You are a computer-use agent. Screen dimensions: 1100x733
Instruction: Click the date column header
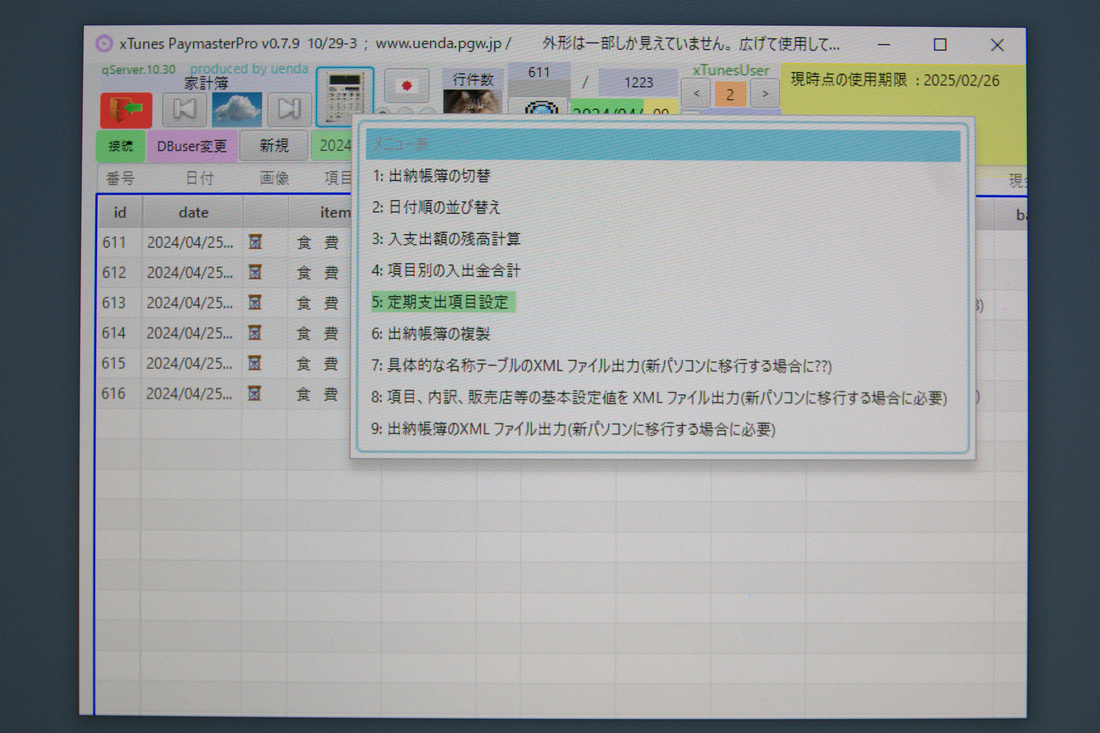[193, 213]
